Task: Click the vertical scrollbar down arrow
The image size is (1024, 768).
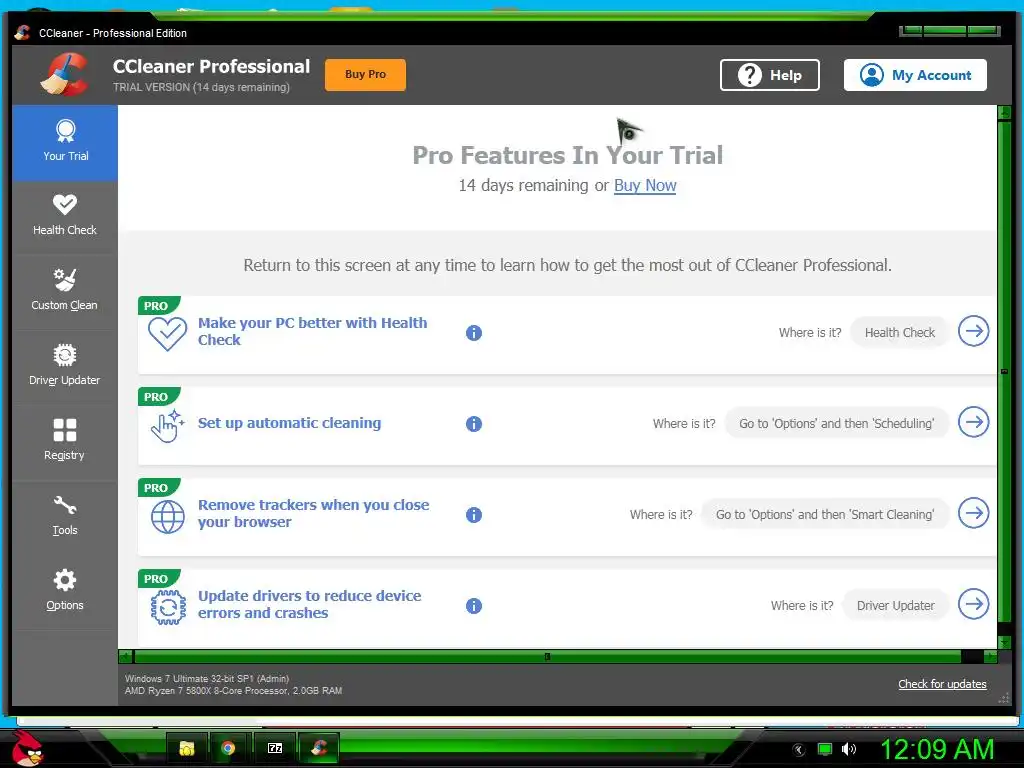Action: point(1004,643)
